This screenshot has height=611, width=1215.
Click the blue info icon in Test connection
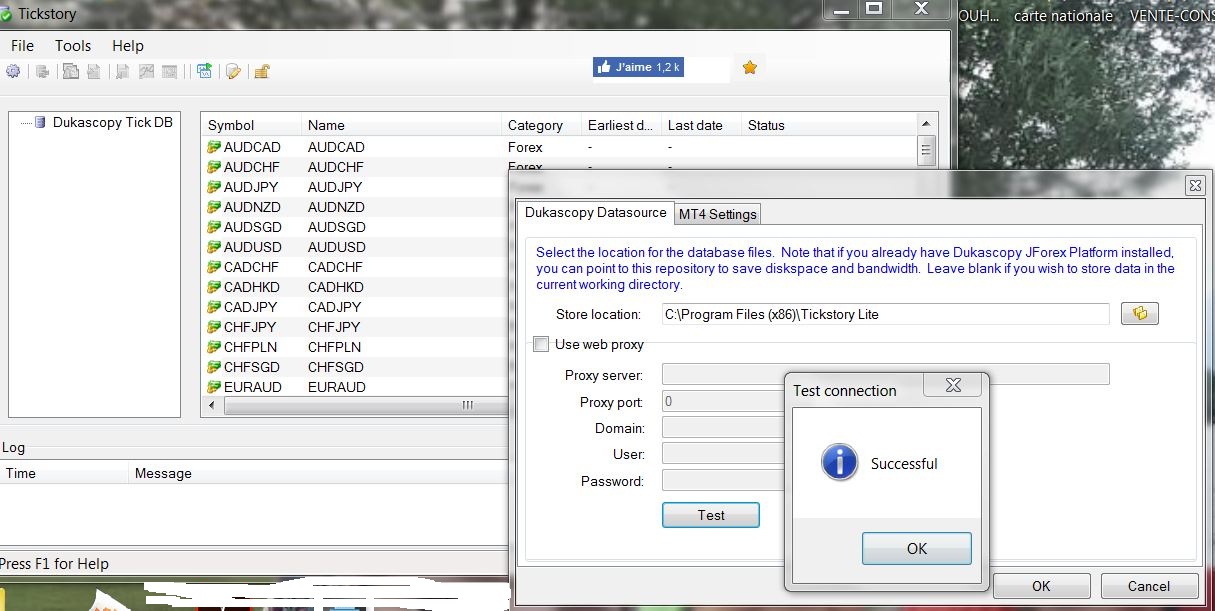(840, 463)
